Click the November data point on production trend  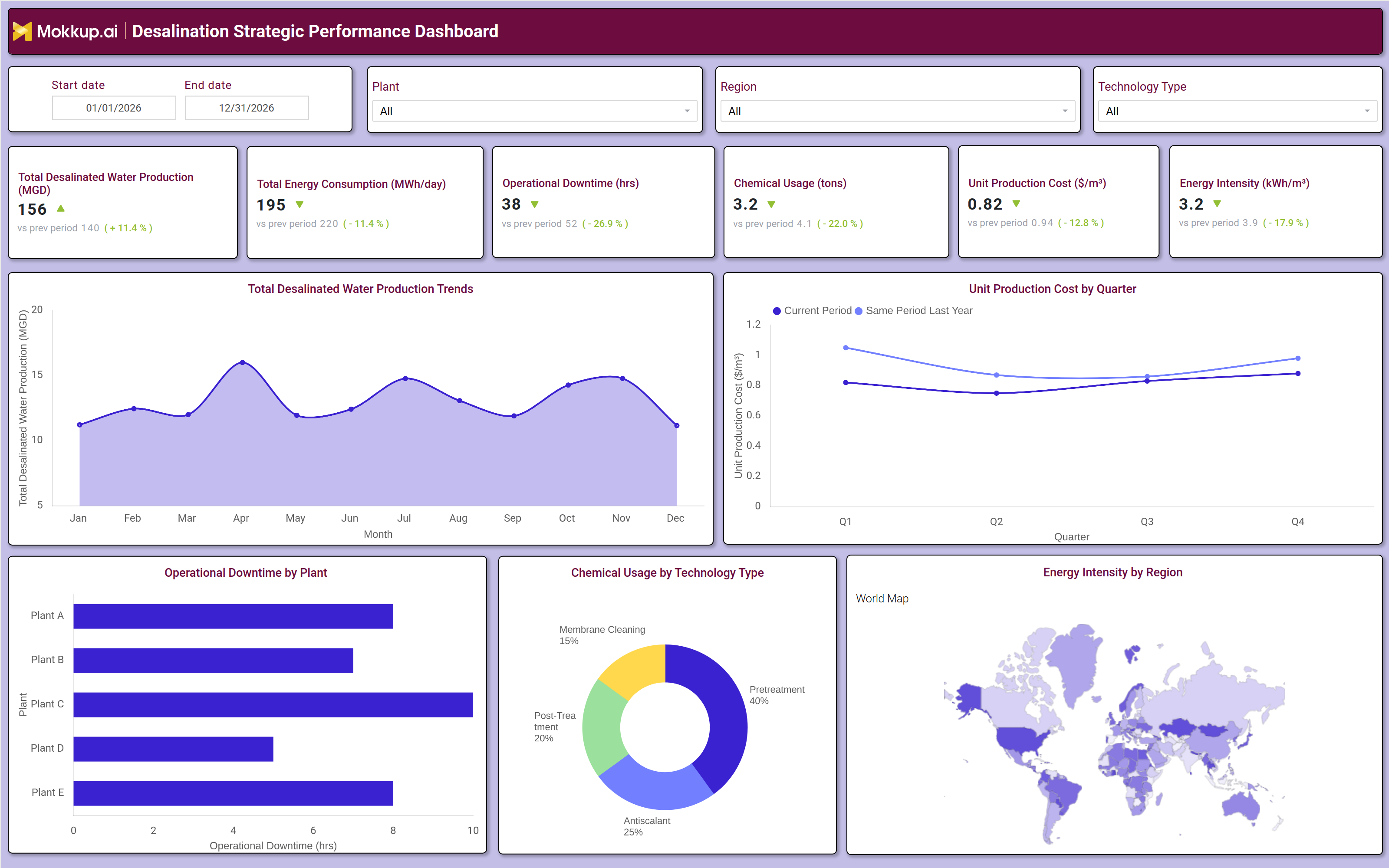pos(623,378)
